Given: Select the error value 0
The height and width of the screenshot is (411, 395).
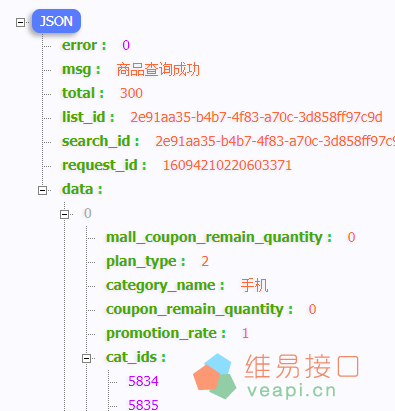Looking at the screenshot, I should (x=126, y=45).
